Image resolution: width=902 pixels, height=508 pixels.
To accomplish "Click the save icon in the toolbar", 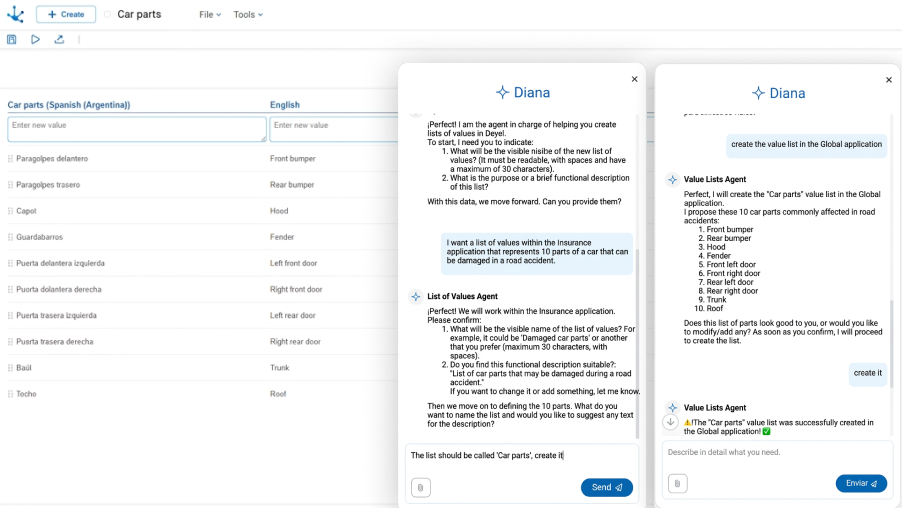I will tap(12, 40).
